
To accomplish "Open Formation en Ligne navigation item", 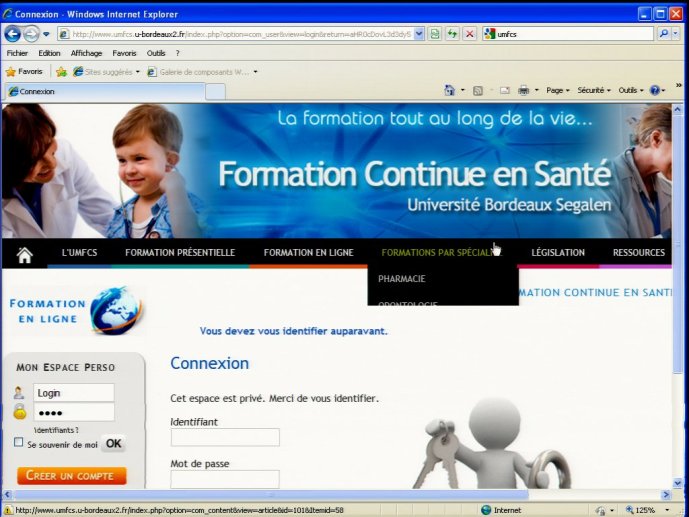I will [x=308, y=253].
